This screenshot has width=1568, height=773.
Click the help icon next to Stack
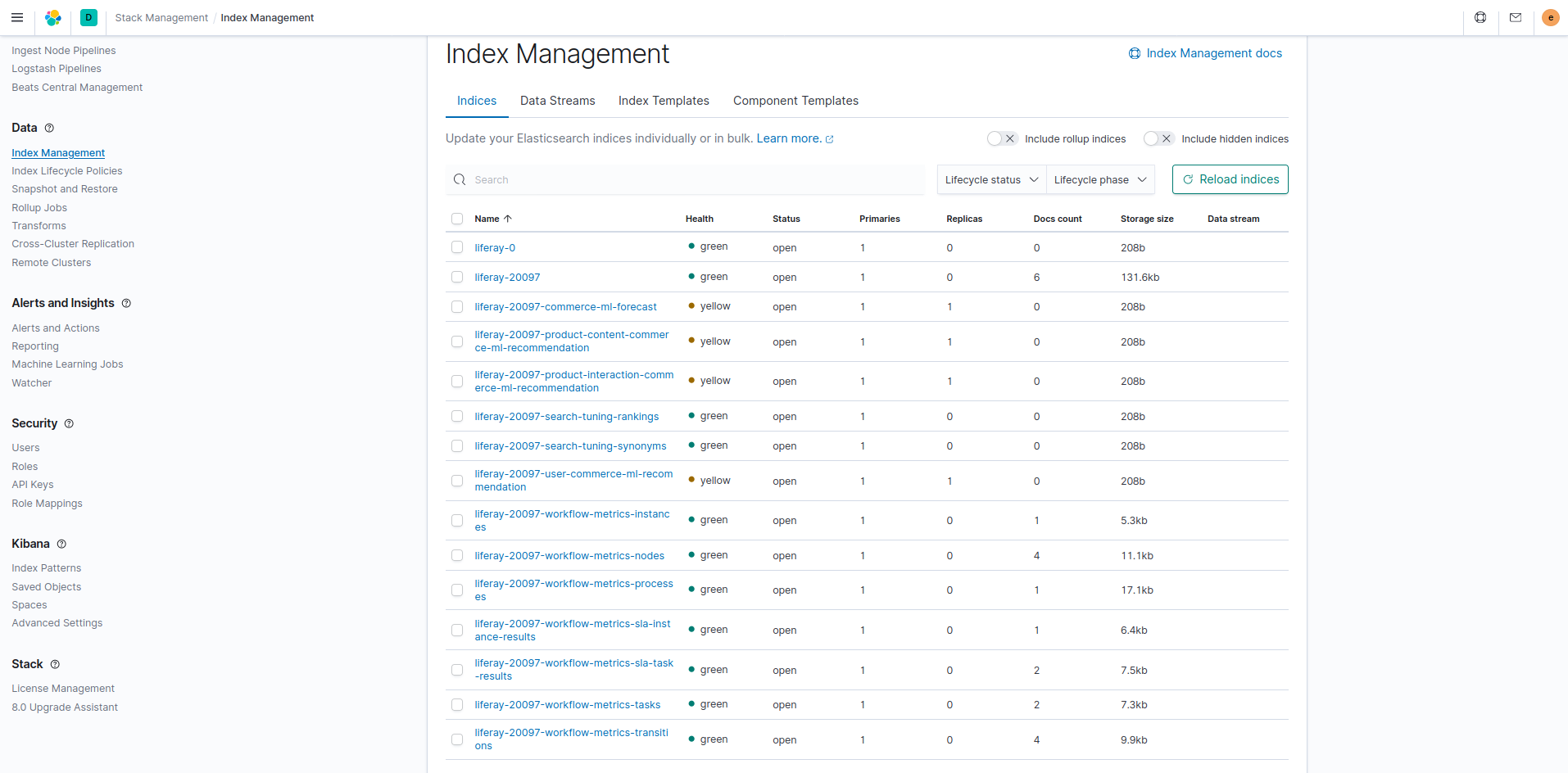(55, 664)
